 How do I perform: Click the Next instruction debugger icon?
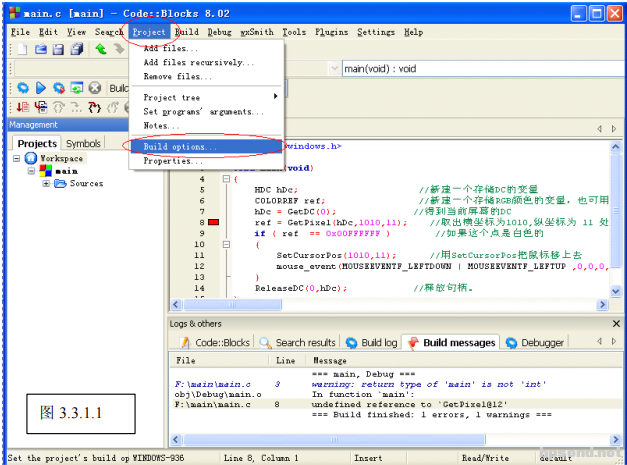(76, 107)
